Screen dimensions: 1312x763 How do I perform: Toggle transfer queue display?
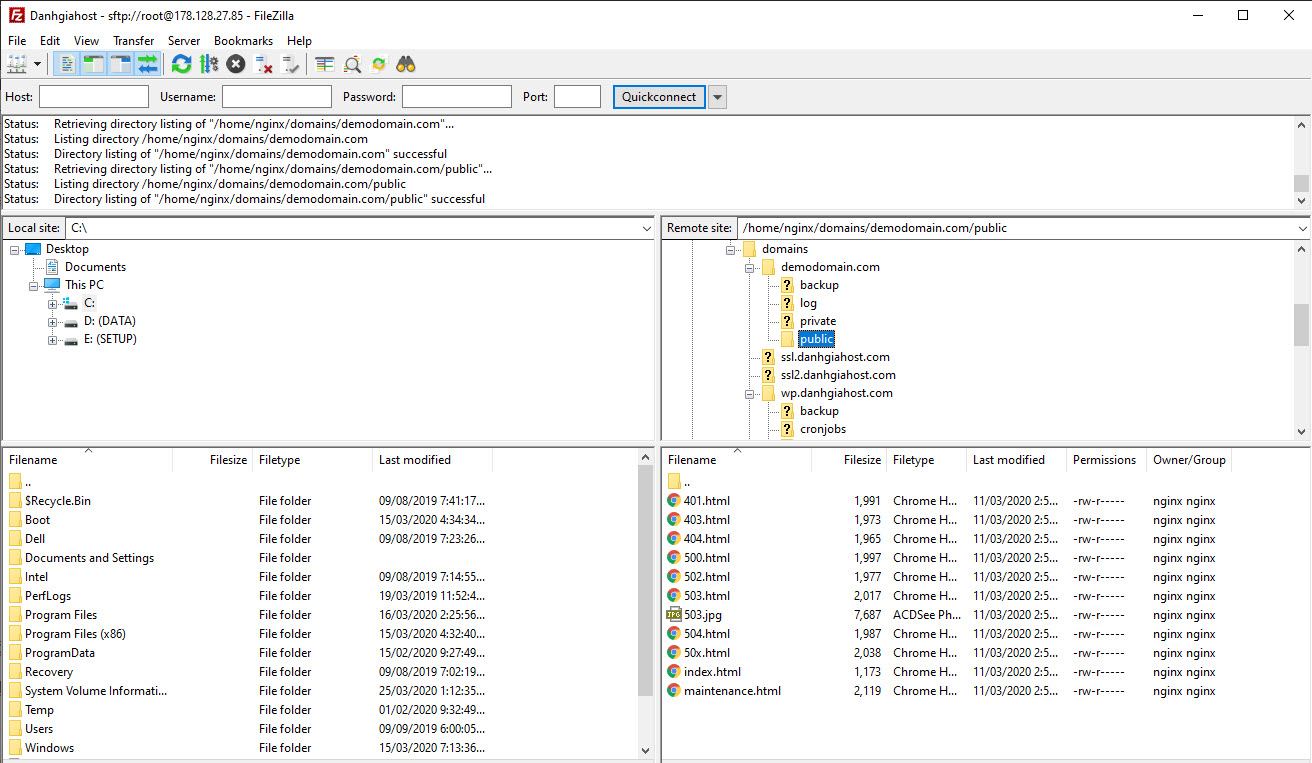(147, 64)
